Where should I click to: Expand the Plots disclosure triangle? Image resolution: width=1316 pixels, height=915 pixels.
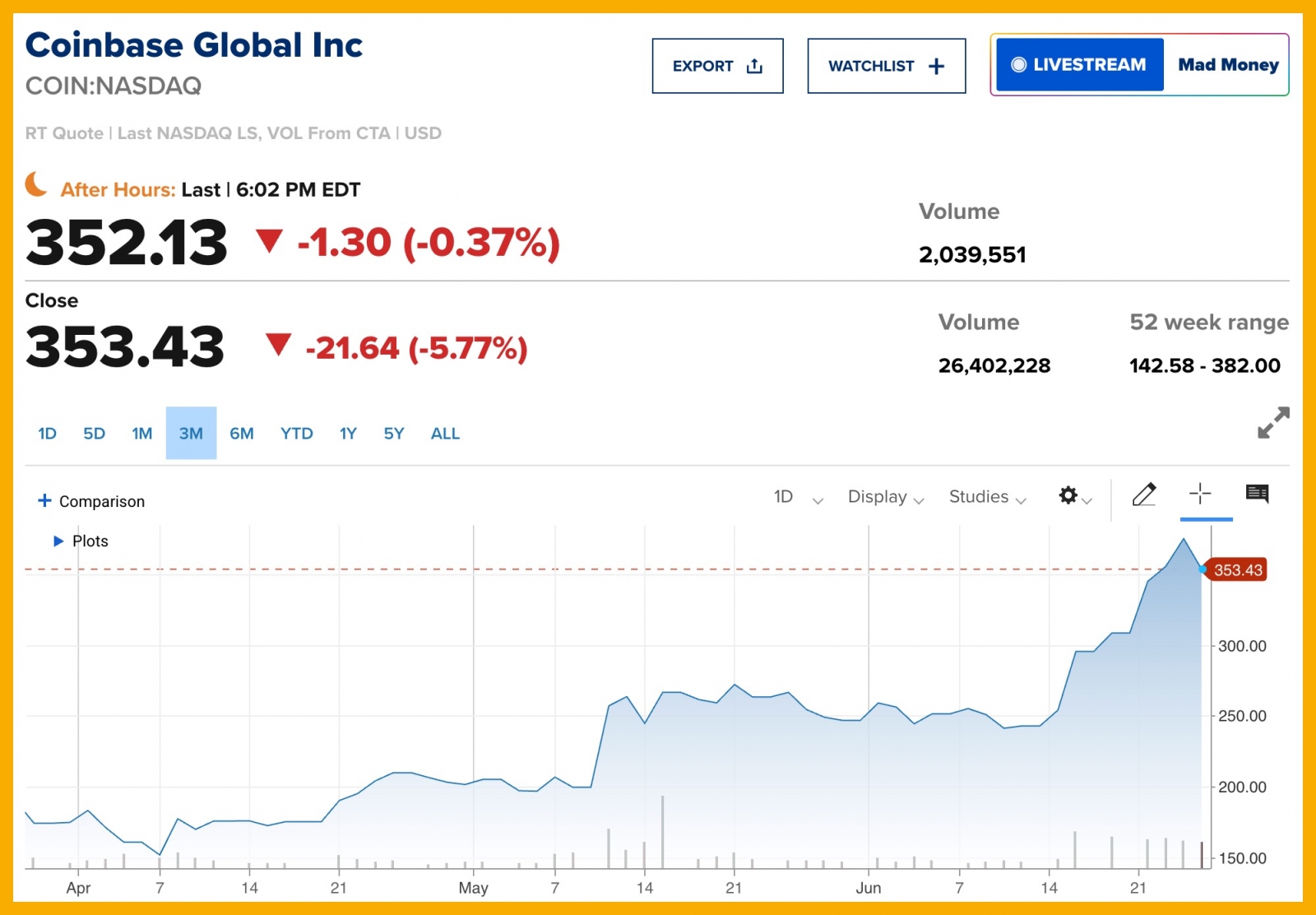[x=58, y=541]
